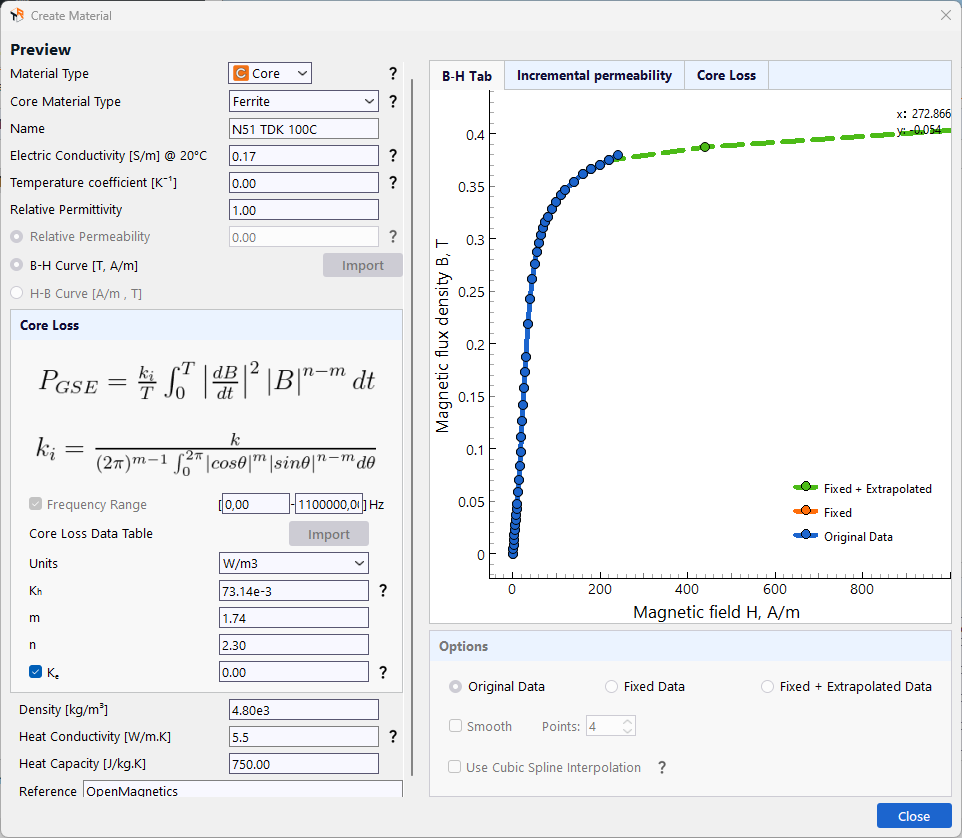Open help for Material Type
Screen dimensions: 962x838
coord(393,73)
